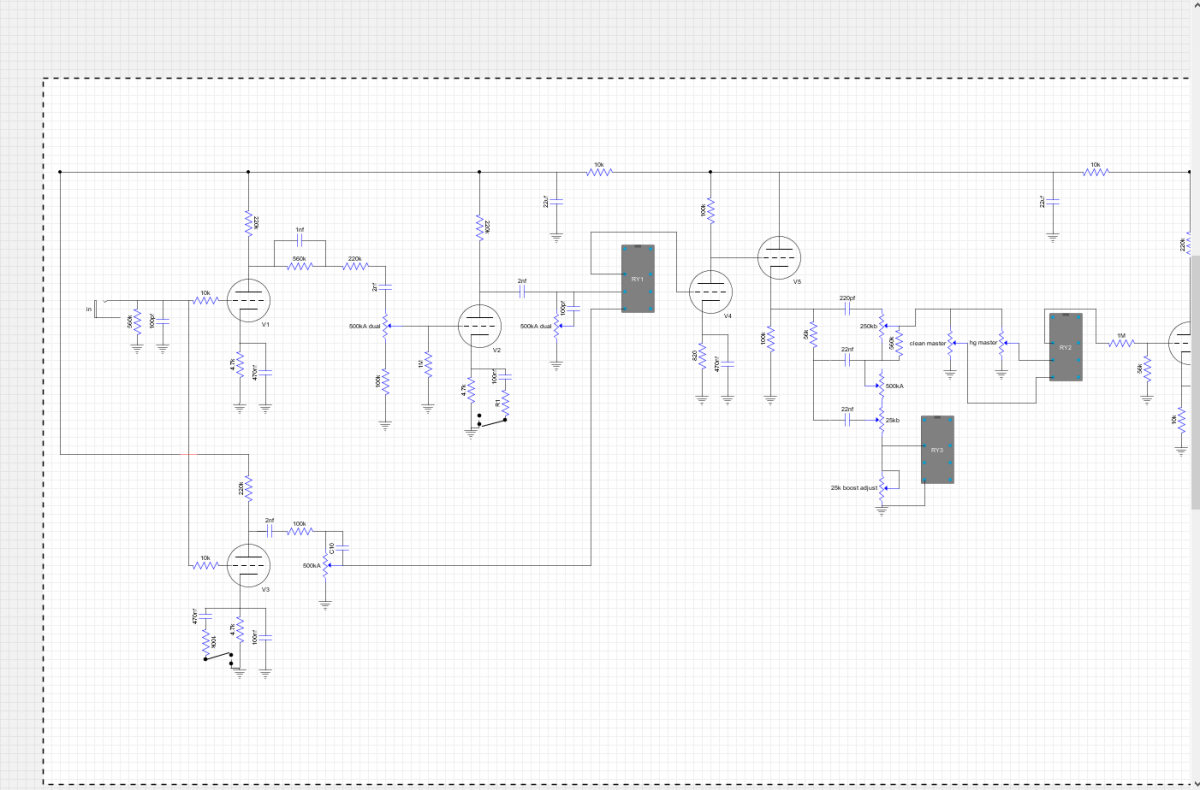Click the V2 vacuum tube symbol
This screenshot has height=790, width=1200.
(x=479, y=325)
